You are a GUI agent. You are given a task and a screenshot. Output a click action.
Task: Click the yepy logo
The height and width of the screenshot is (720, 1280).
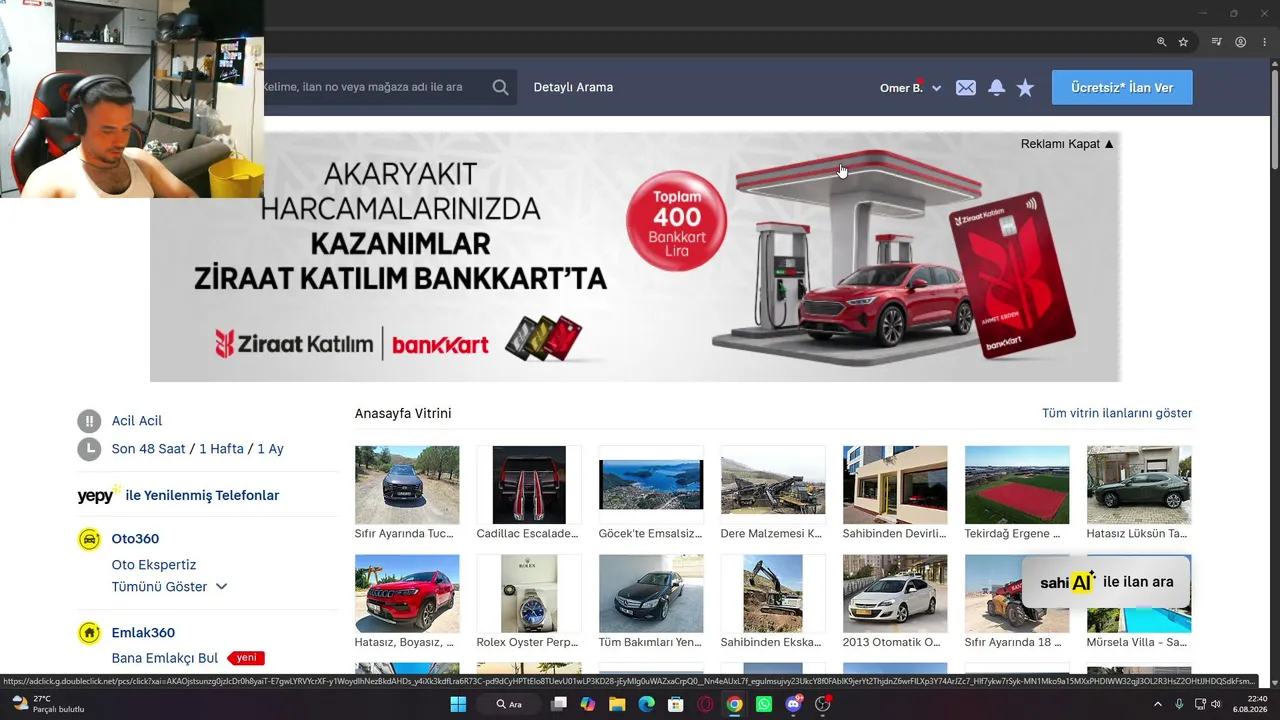tap(99, 495)
